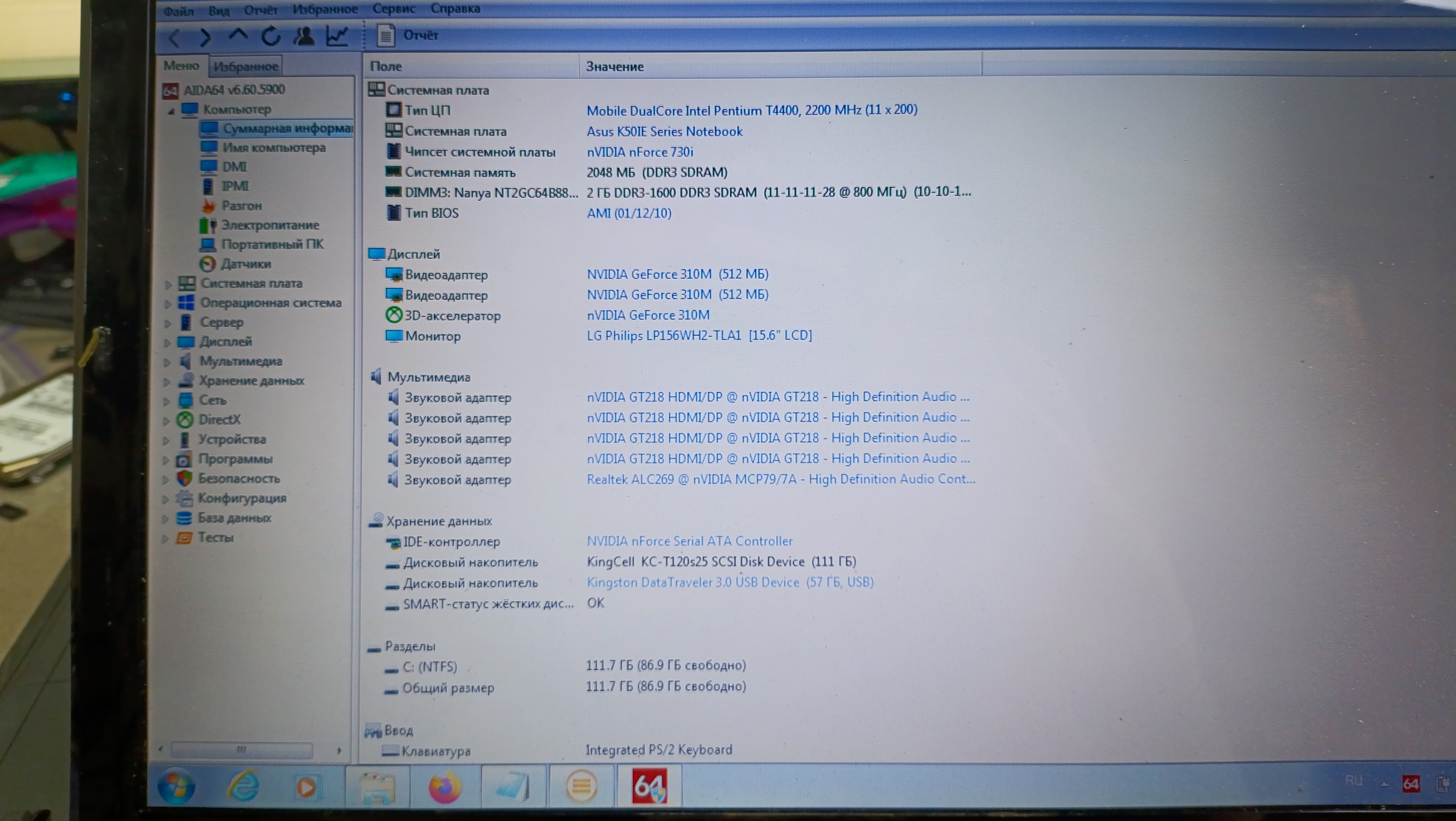Viewport: 1456px width, 821px height.
Task: Open the Избранное menu in menu bar
Action: point(325,9)
